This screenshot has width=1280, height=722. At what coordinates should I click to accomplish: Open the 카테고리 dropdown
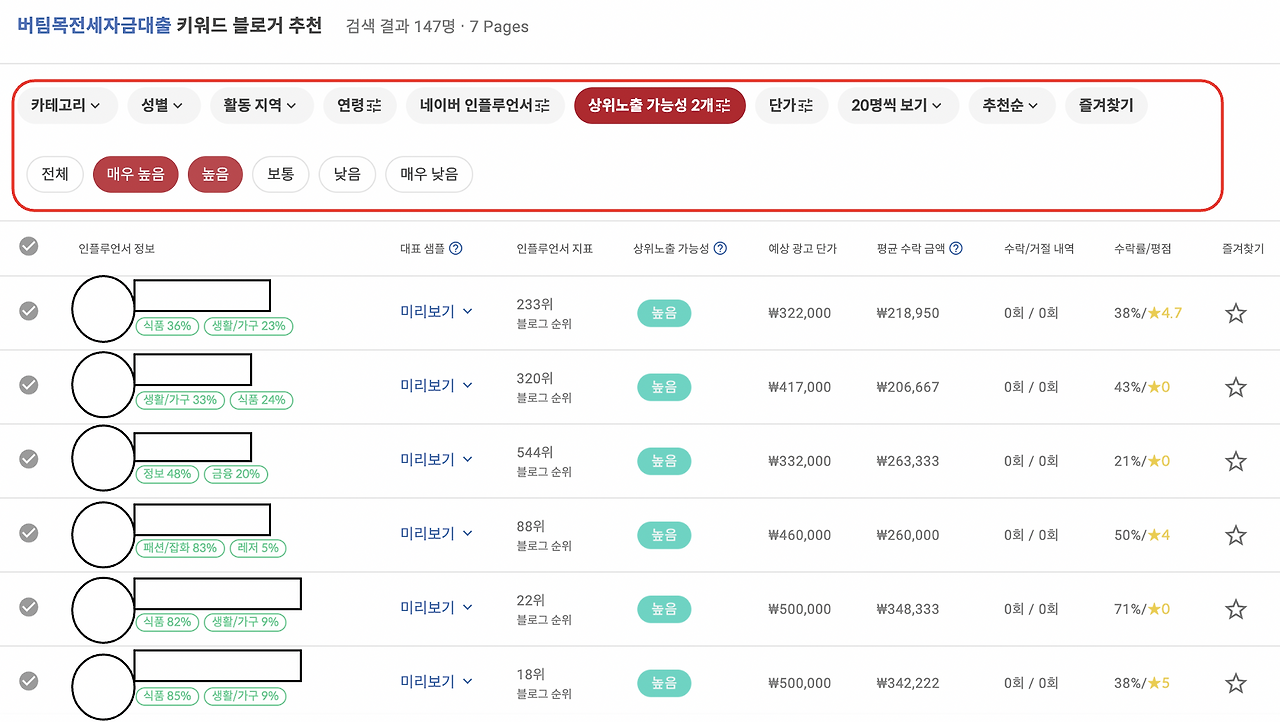[66, 105]
